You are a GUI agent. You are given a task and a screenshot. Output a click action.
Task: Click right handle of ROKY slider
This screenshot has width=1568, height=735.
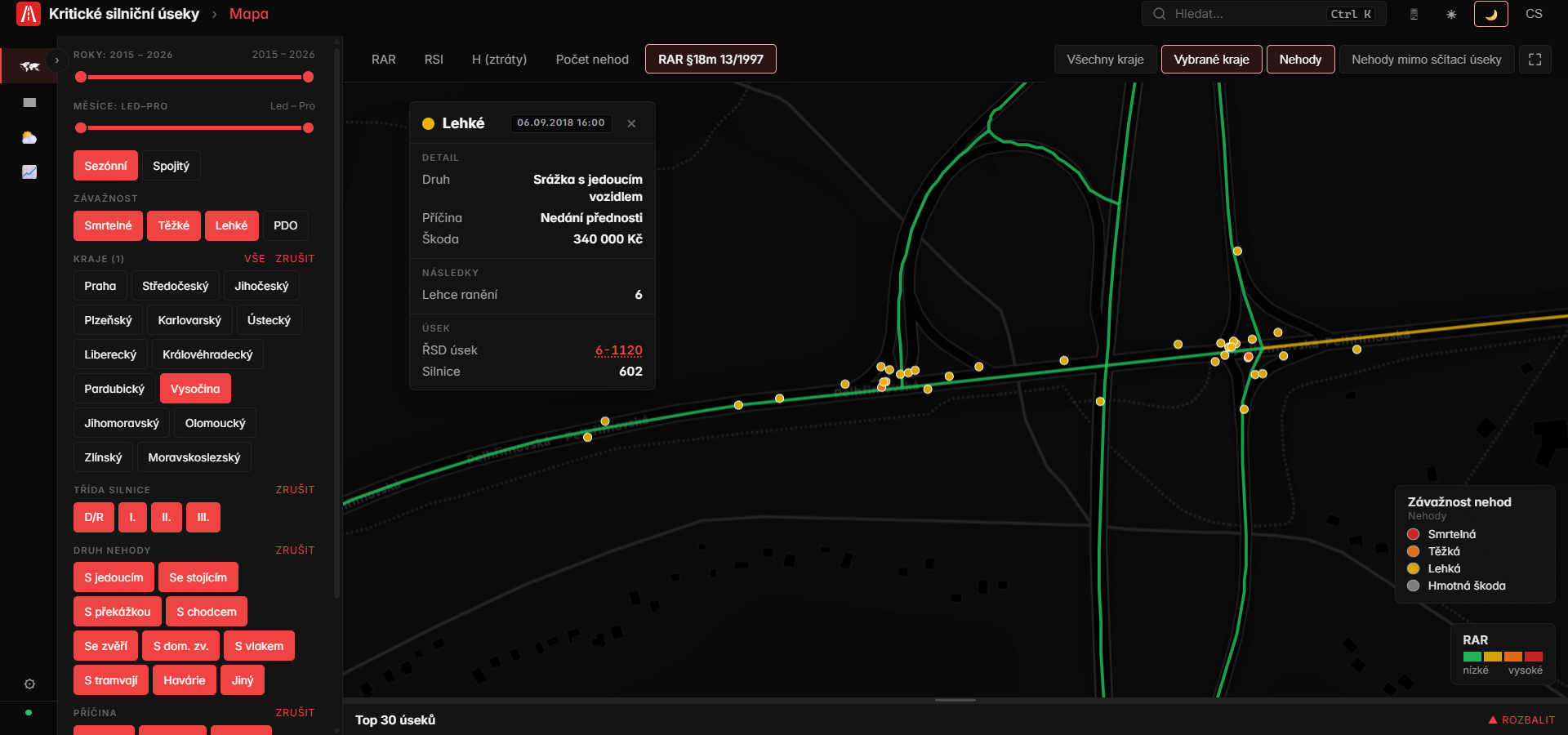308,77
